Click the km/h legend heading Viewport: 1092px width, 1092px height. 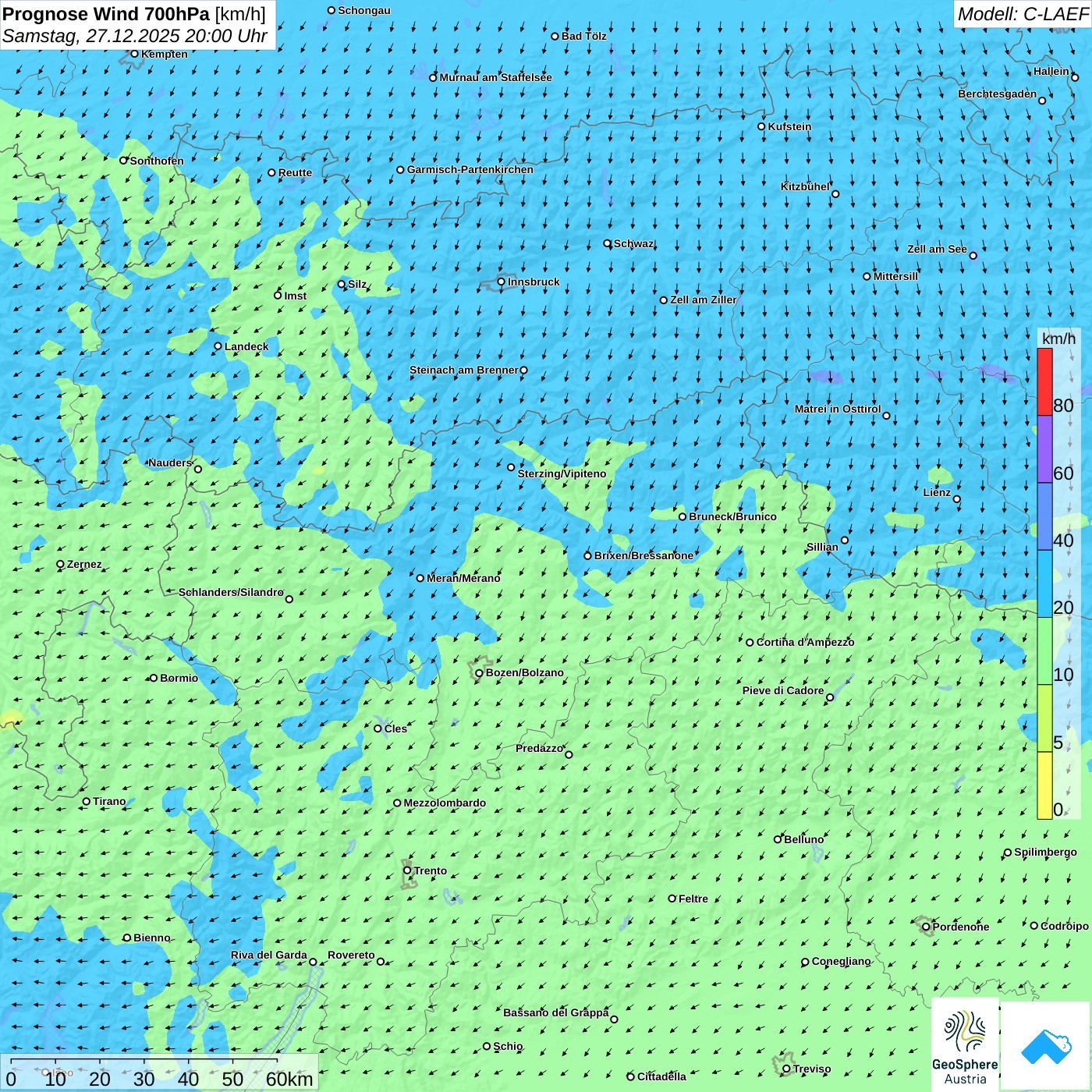pyautogui.click(x=1059, y=339)
